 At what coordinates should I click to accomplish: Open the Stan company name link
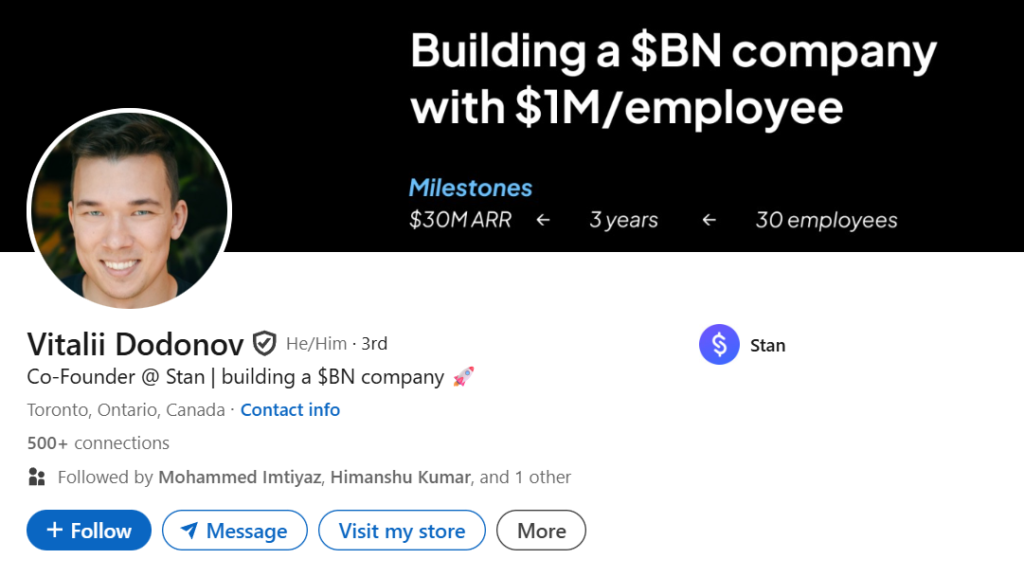768,345
